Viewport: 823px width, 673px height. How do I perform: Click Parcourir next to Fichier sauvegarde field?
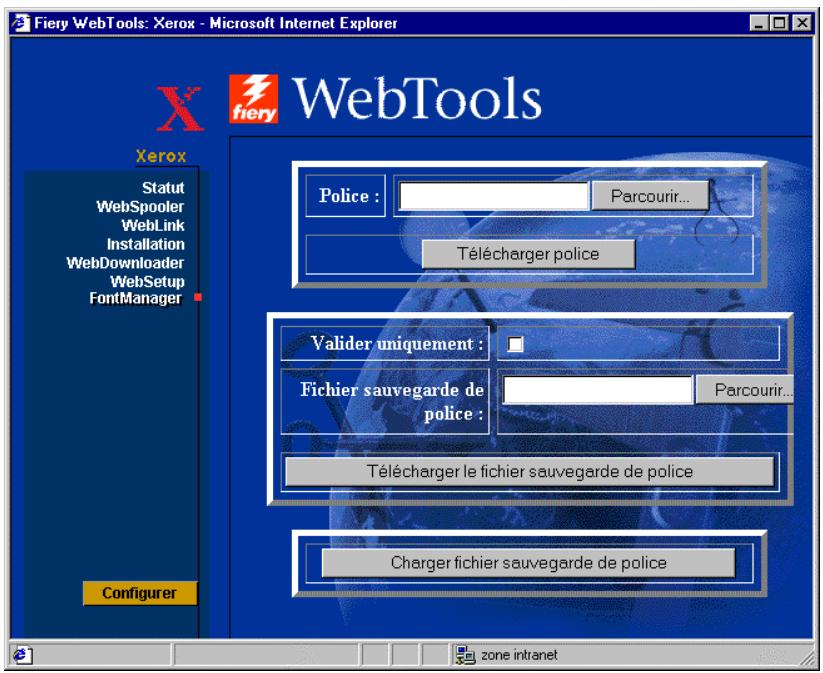coord(745,390)
